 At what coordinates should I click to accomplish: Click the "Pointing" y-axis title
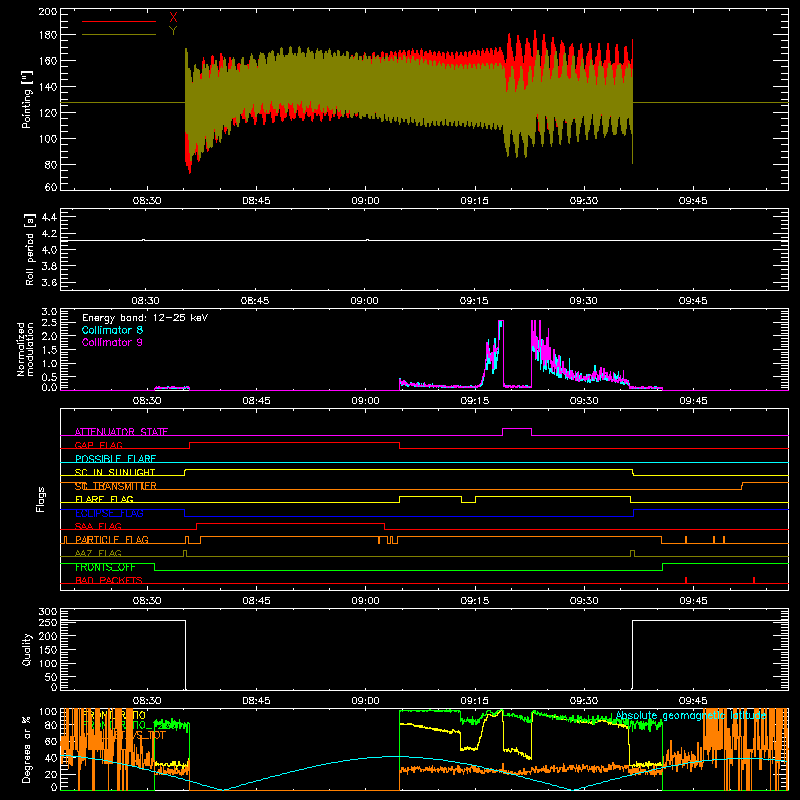pos(27,100)
